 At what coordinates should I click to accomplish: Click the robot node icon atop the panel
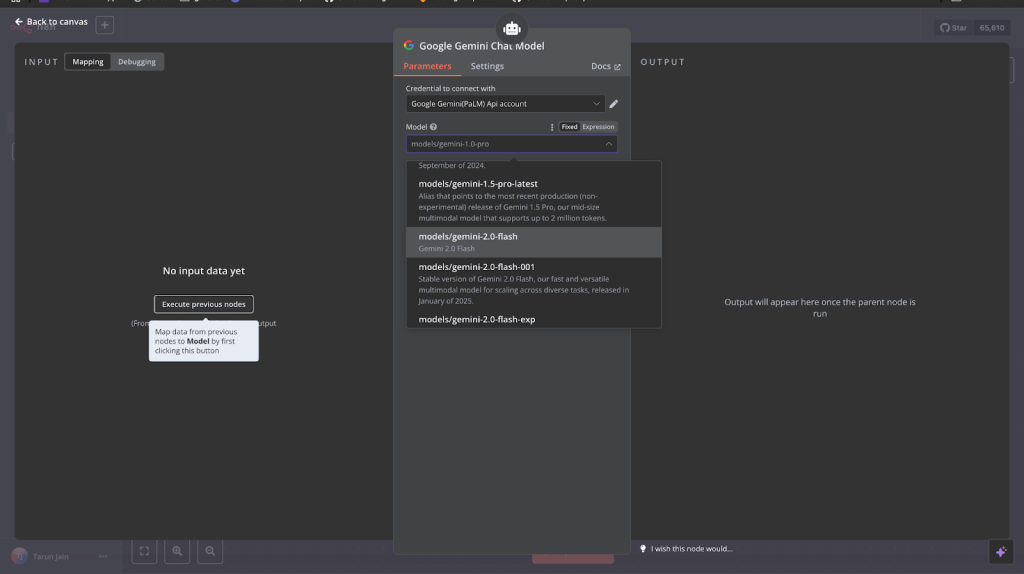click(511, 29)
